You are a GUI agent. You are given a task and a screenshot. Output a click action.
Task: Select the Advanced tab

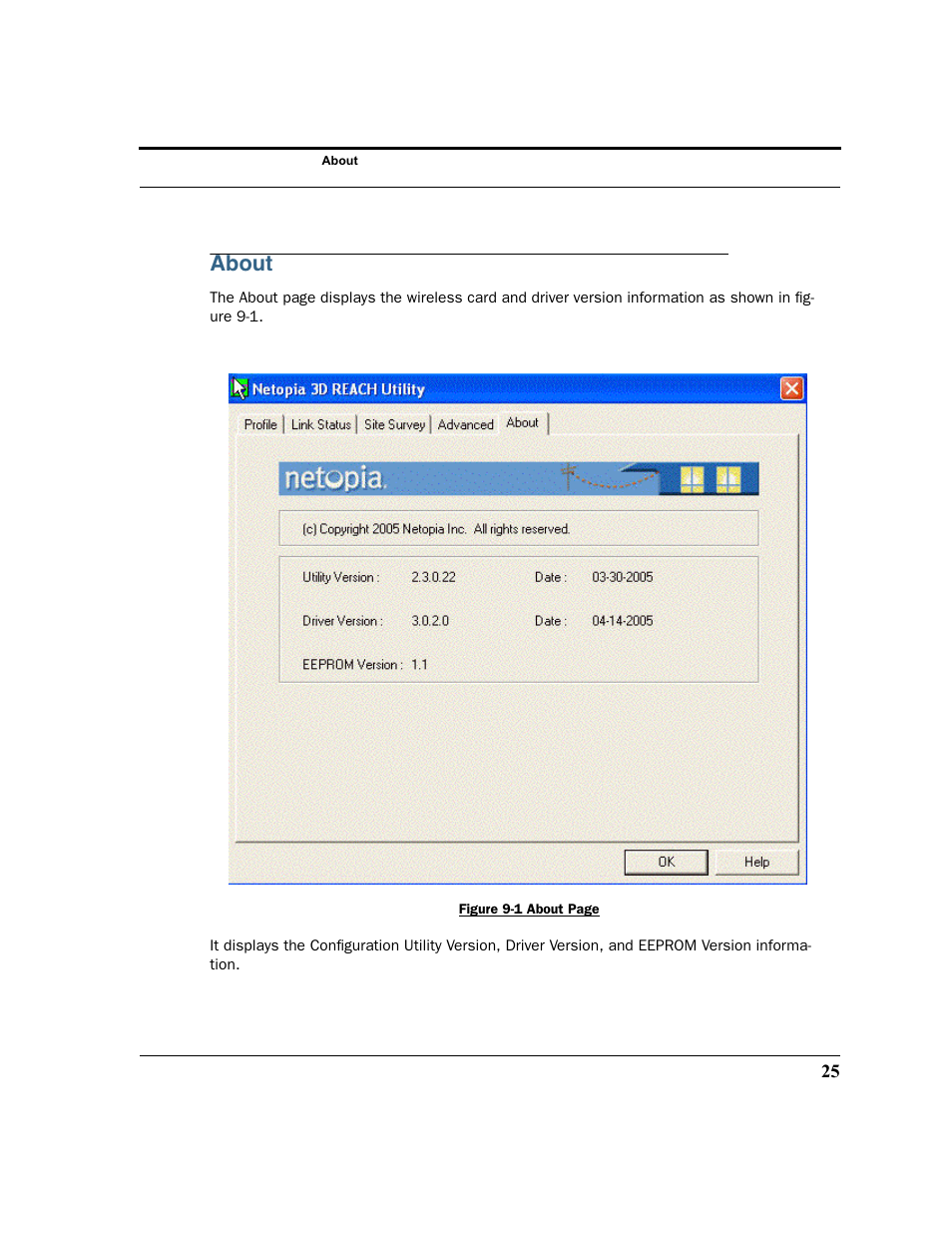point(465,424)
